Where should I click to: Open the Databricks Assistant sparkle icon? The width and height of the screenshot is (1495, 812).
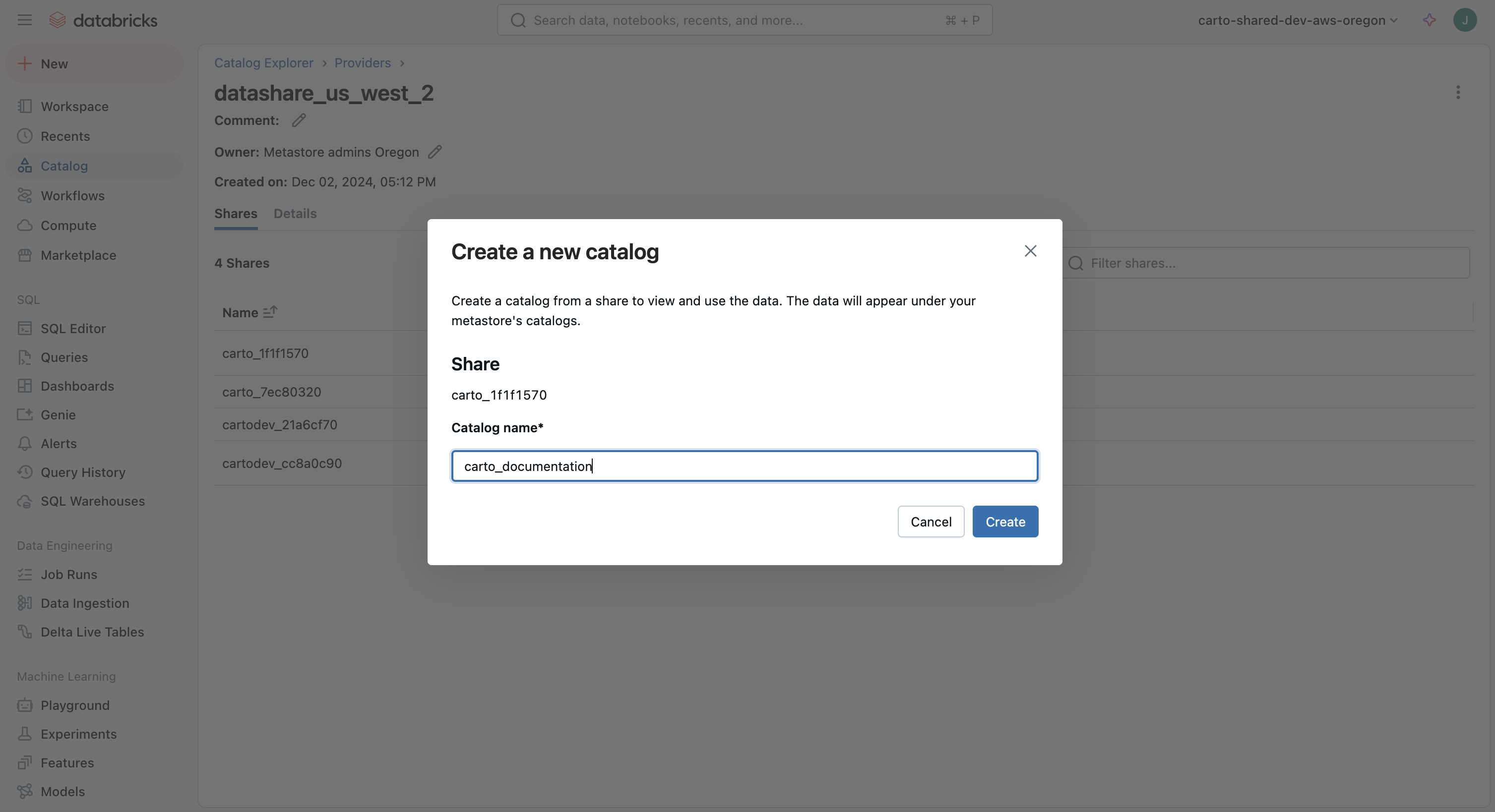pos(1430,20)
